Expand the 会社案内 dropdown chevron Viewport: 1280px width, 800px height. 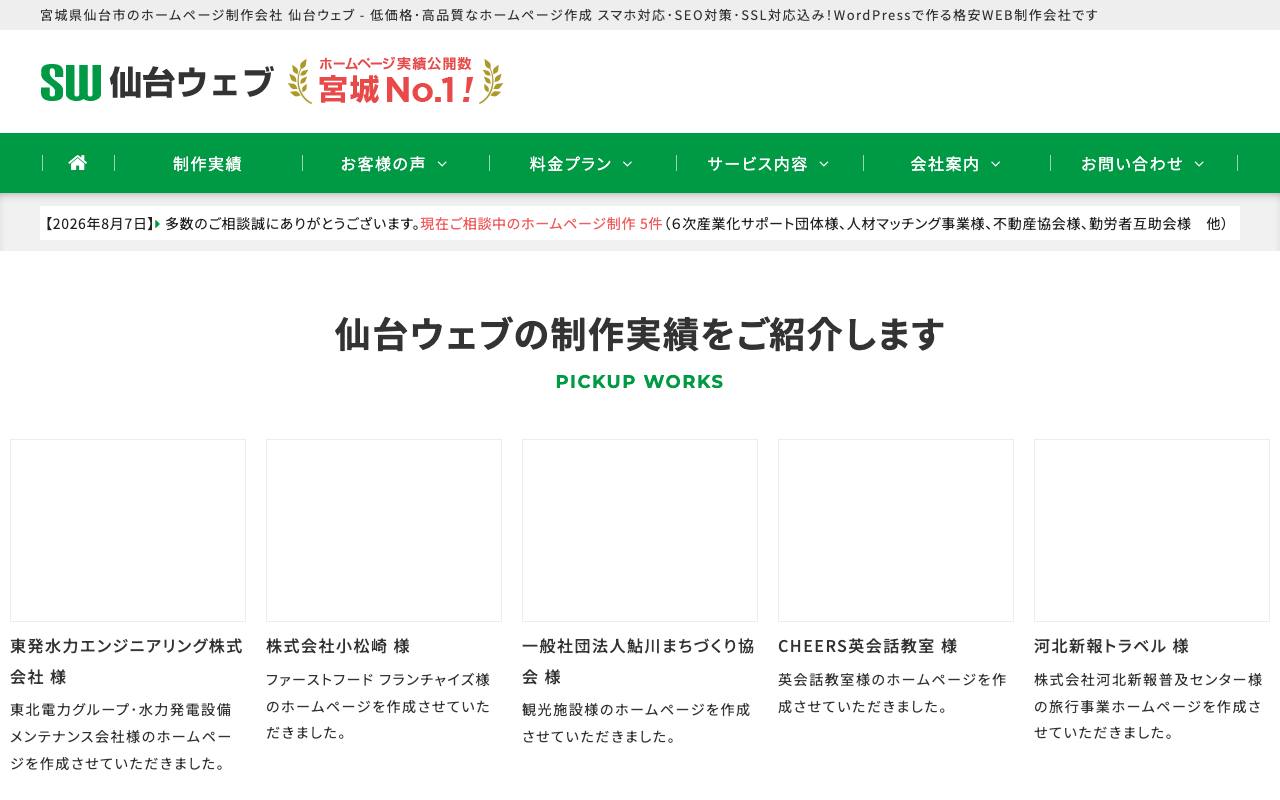click(x=996, y=164)
